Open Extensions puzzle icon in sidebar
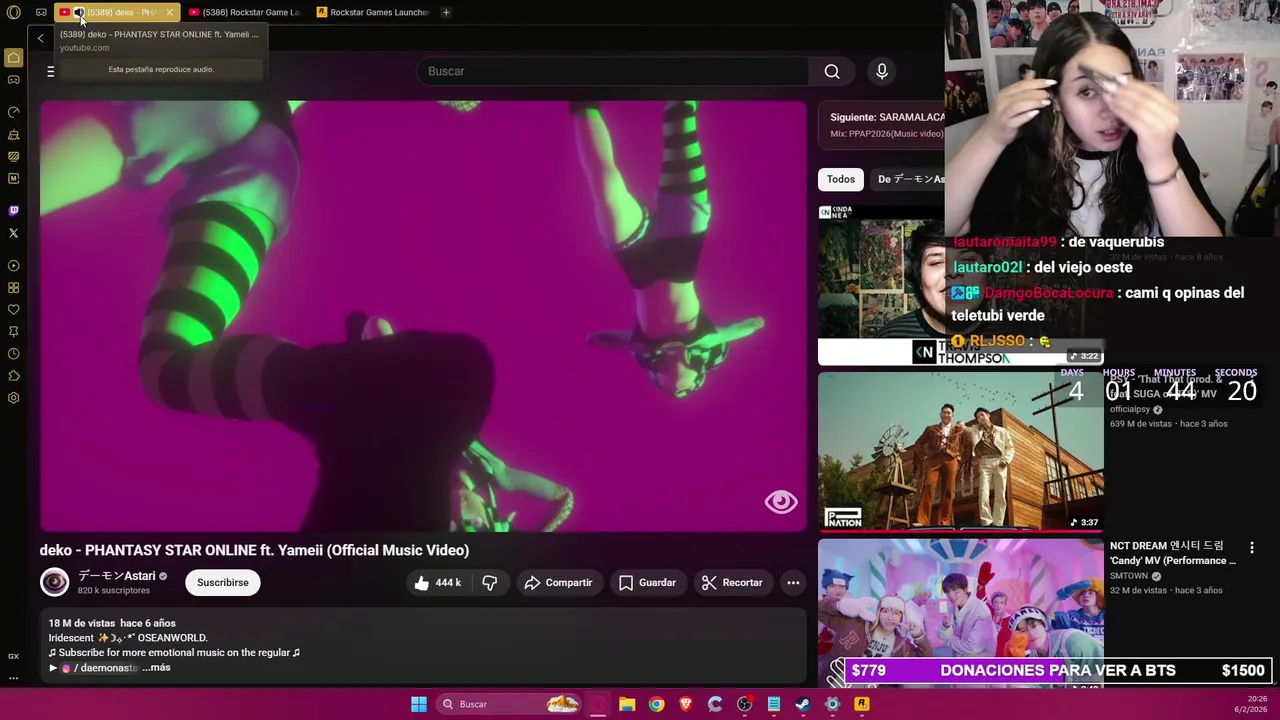Viewport: 1280px width, 720px height. (13, 375)
